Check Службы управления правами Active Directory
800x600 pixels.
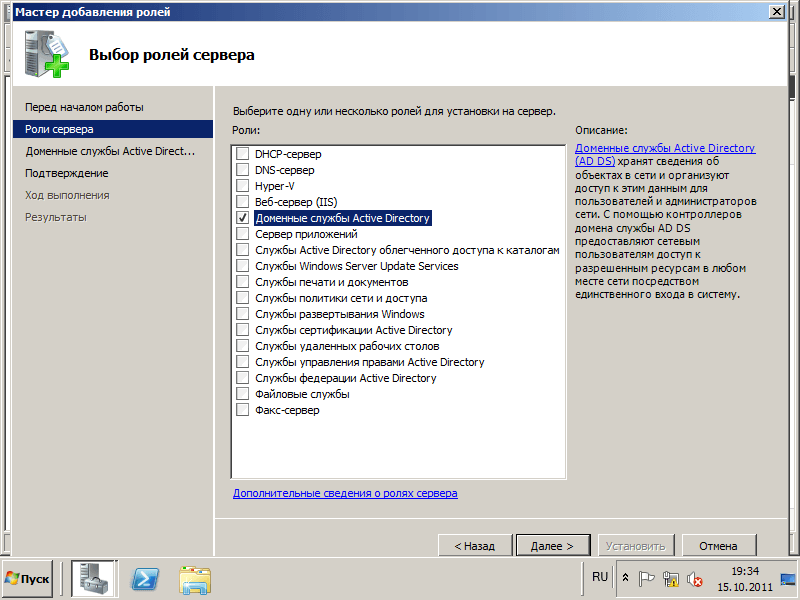(x=242, y=362)
